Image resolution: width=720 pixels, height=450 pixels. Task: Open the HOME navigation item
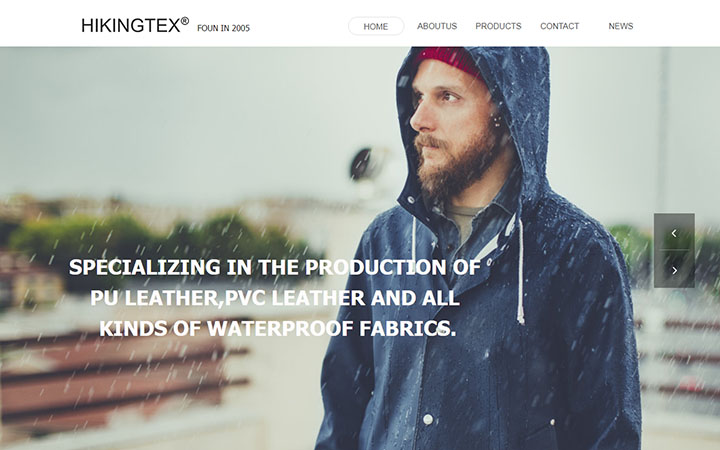[x=376, y=26]
